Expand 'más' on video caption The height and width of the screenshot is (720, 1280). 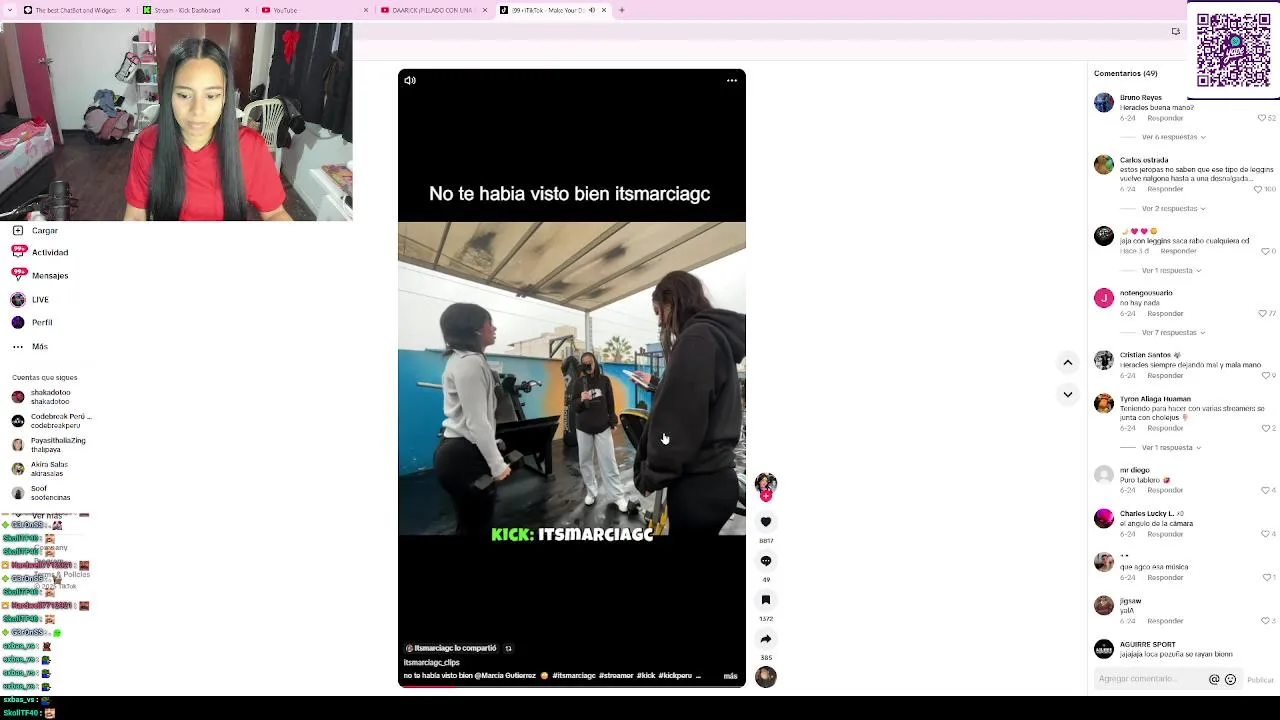click(x=730, y=677)
